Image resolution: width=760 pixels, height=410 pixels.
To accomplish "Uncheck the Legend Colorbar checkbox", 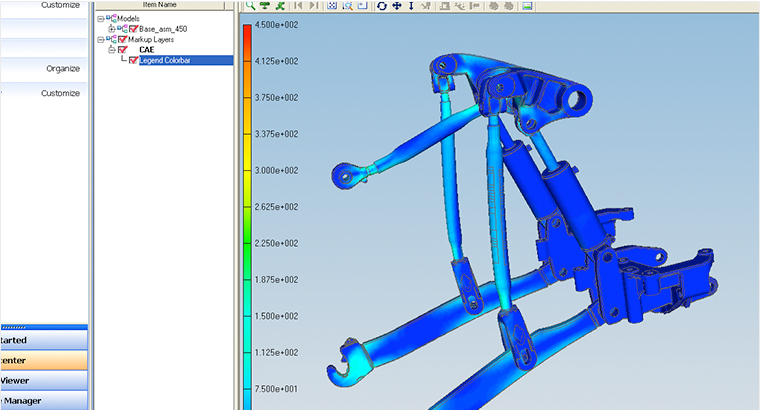I will (x=133, y=60).
